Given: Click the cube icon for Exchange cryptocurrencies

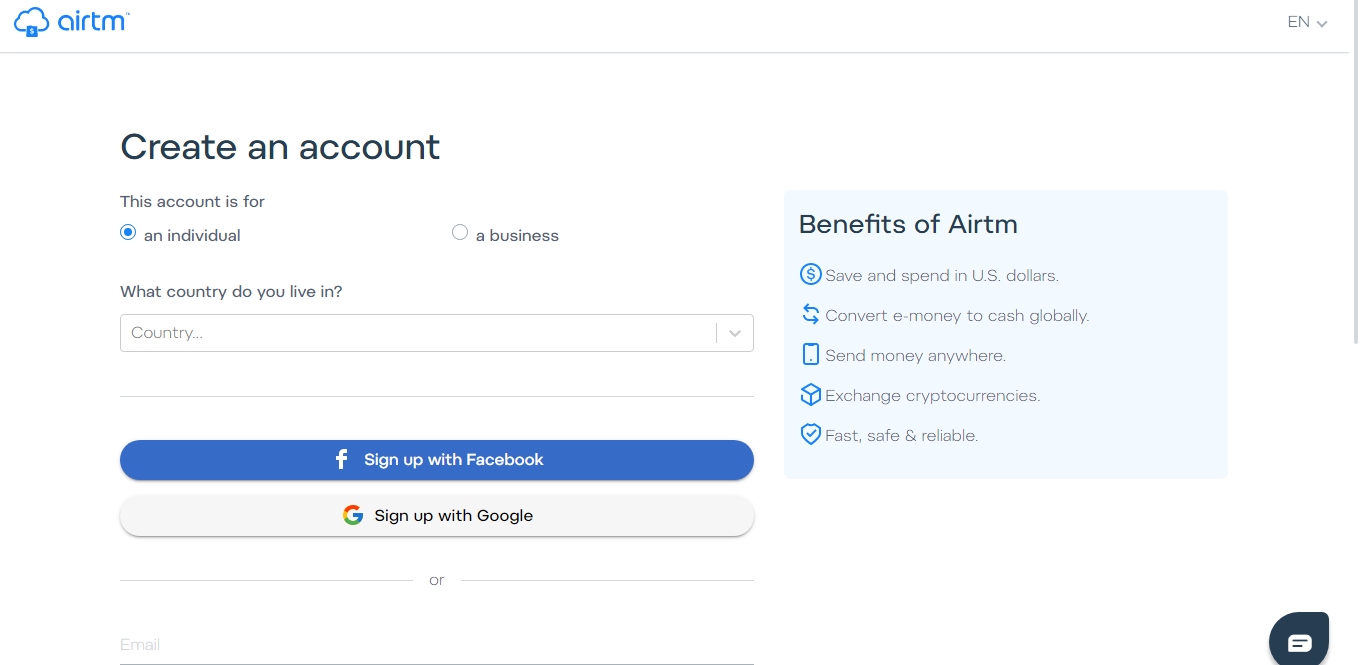Looking at the screenshot, I should tap(810, 395).
